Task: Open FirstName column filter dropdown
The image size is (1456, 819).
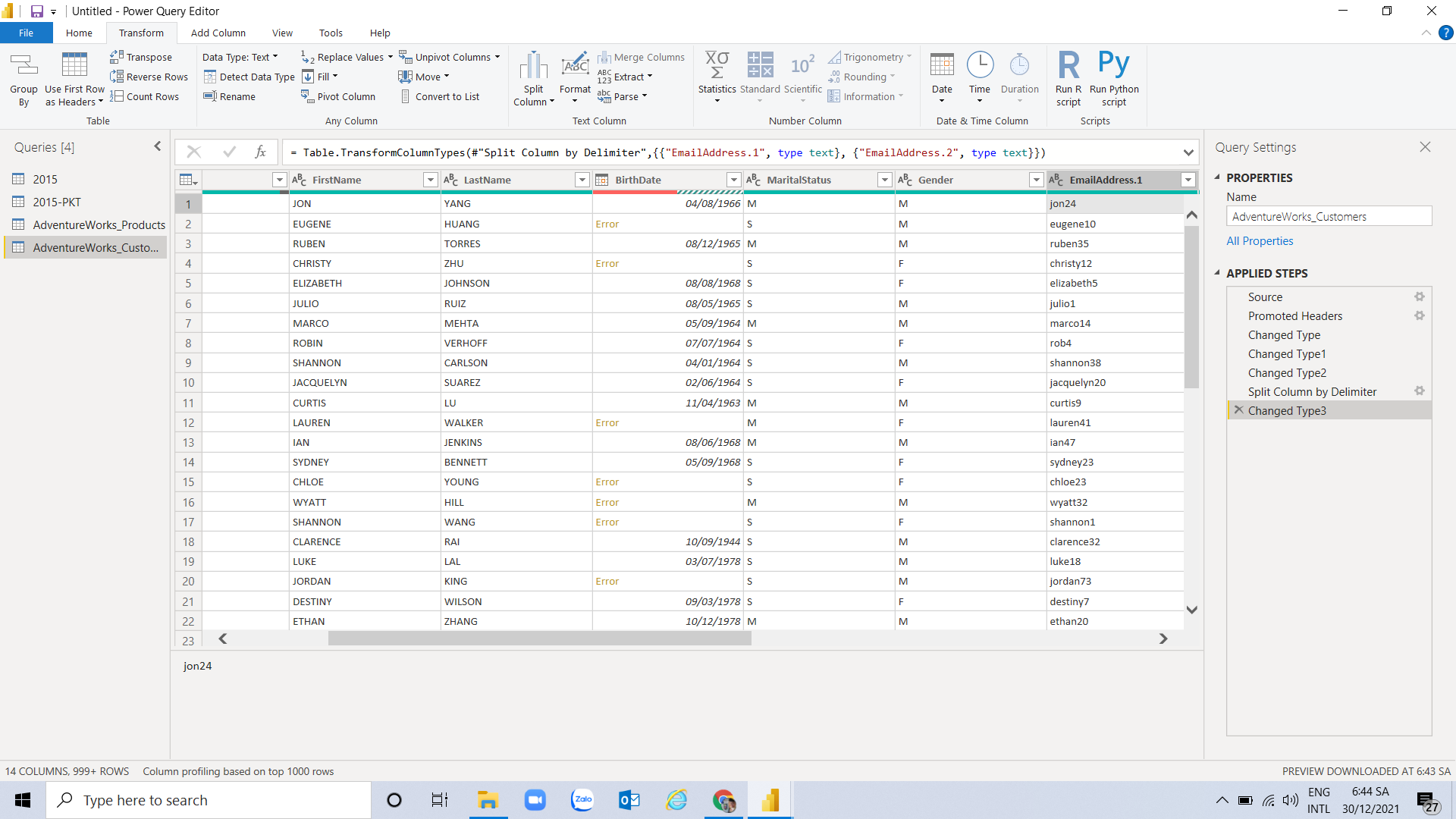Action: click(x=430, y=180)
